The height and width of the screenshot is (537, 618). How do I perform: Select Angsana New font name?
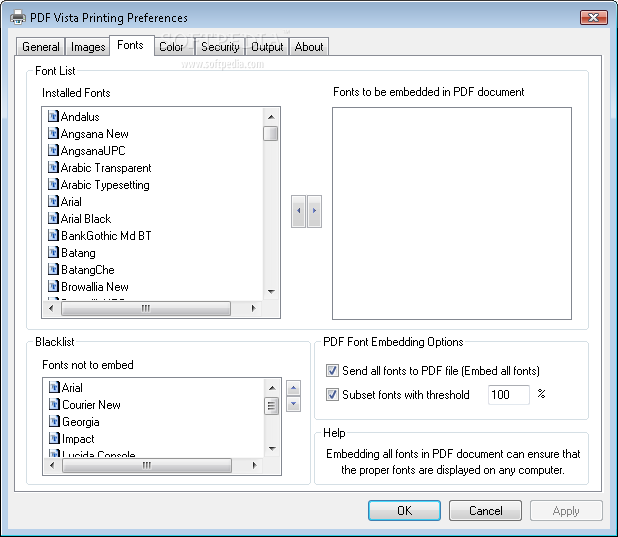[x=95, y=134]
